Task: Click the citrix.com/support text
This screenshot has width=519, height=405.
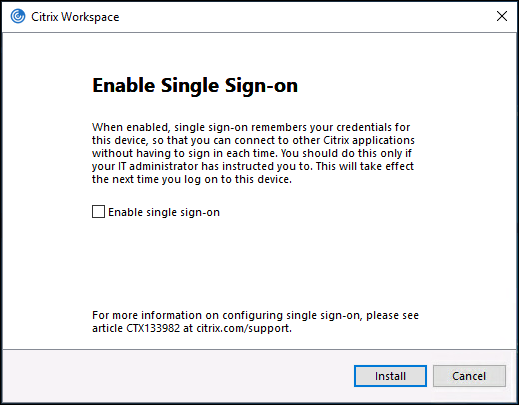Action: pos(244,328)
